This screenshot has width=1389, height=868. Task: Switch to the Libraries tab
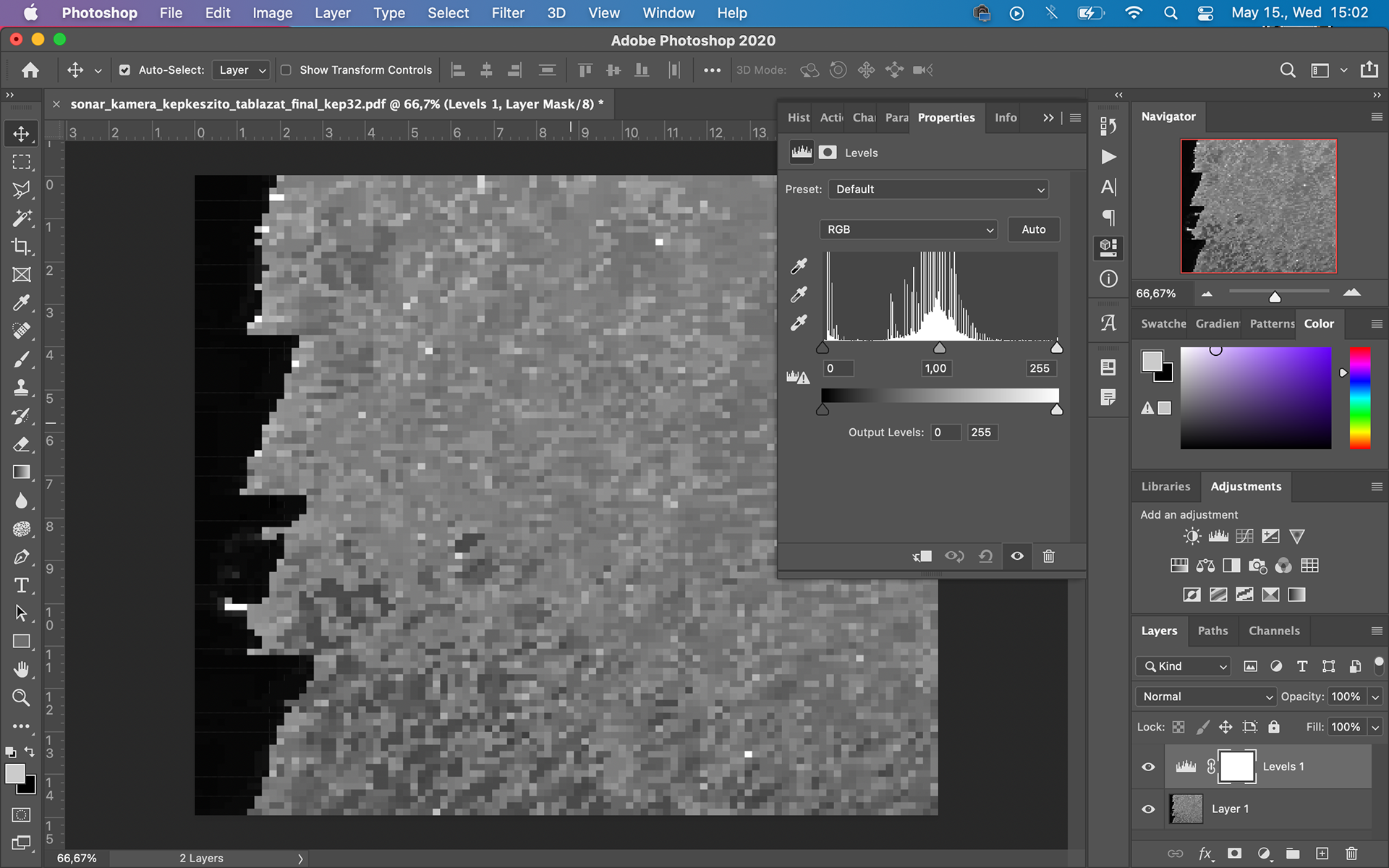coord(1165,487)
